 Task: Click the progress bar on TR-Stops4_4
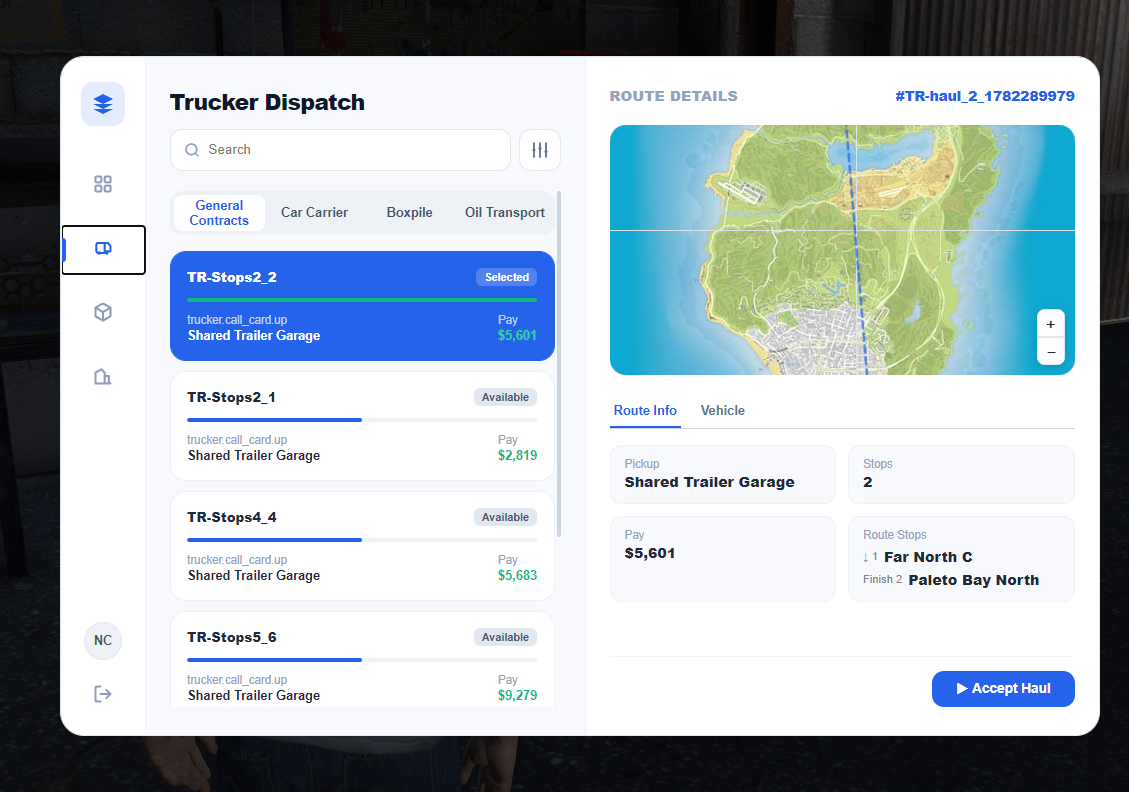click(x=362, y=540)
